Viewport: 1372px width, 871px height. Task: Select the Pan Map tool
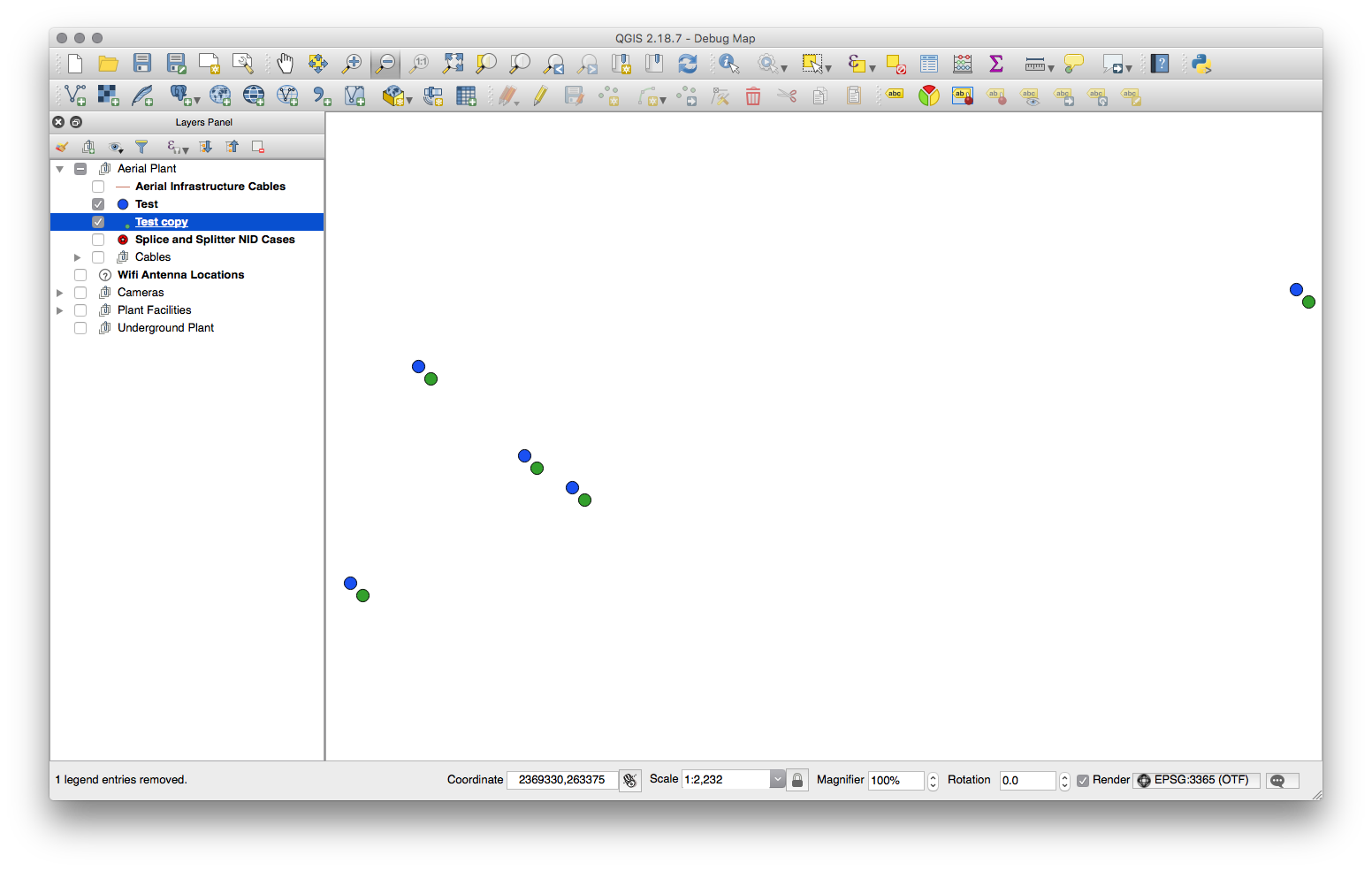[x=286, y=63]
